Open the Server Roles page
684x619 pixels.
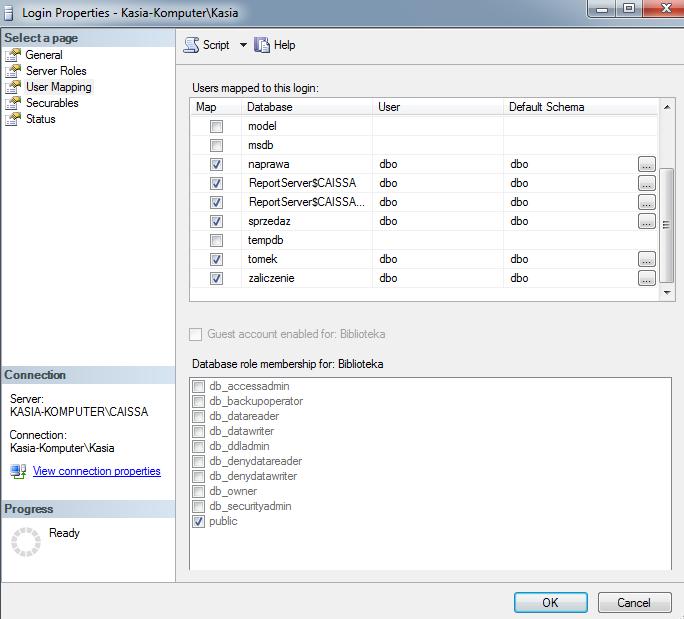pos(56,71)
